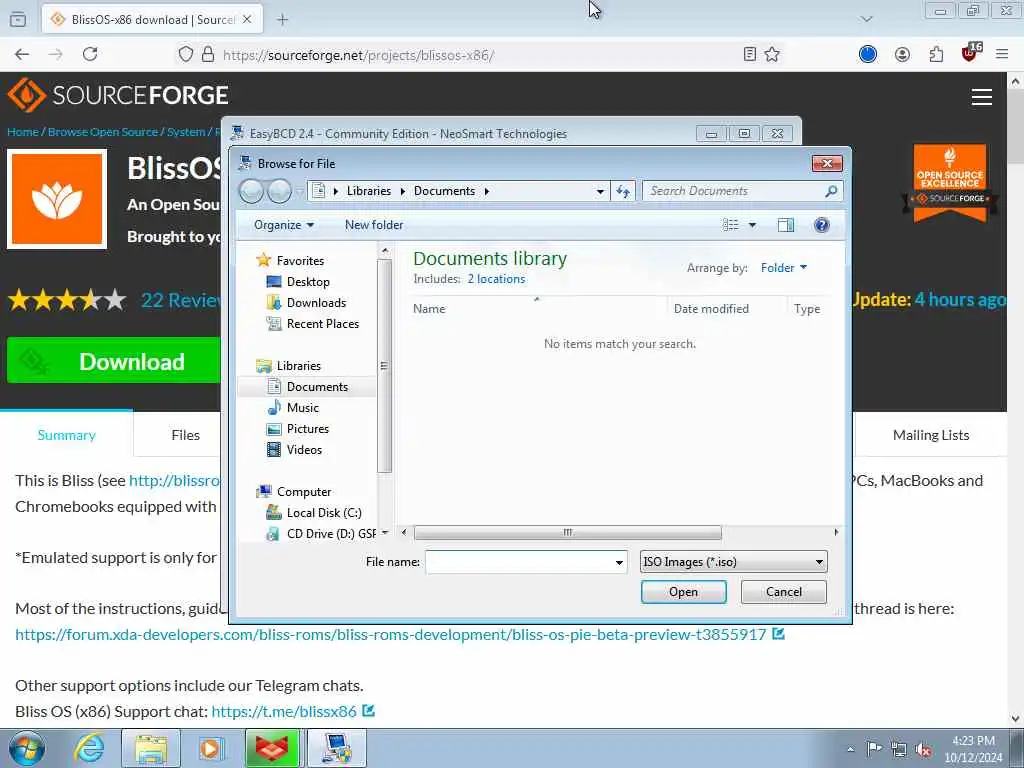Sort by Date modified column header
This screenshot has height=768, width=1024.
[x=711, y=309]
